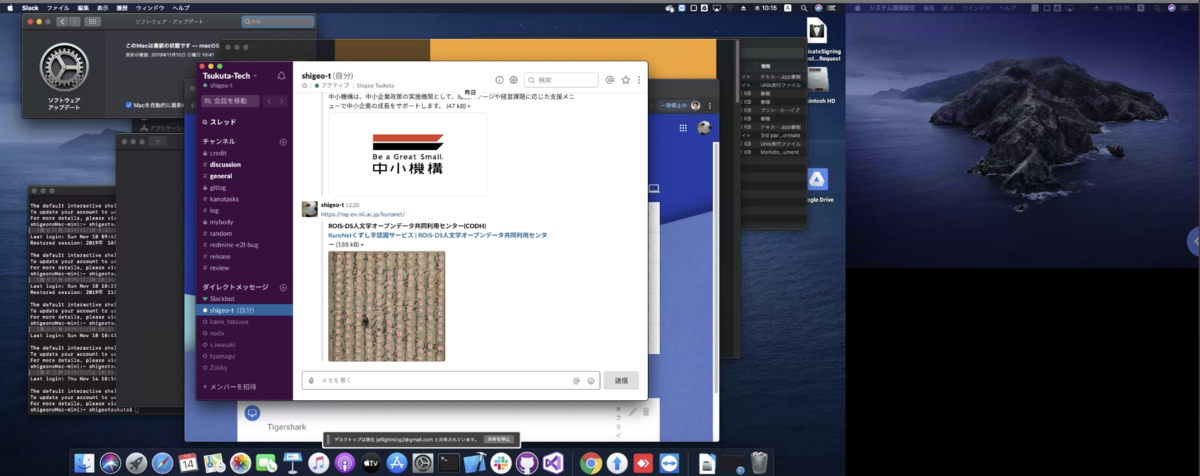
Task: Open Slackbot direct message
Action: pos(221,299)
